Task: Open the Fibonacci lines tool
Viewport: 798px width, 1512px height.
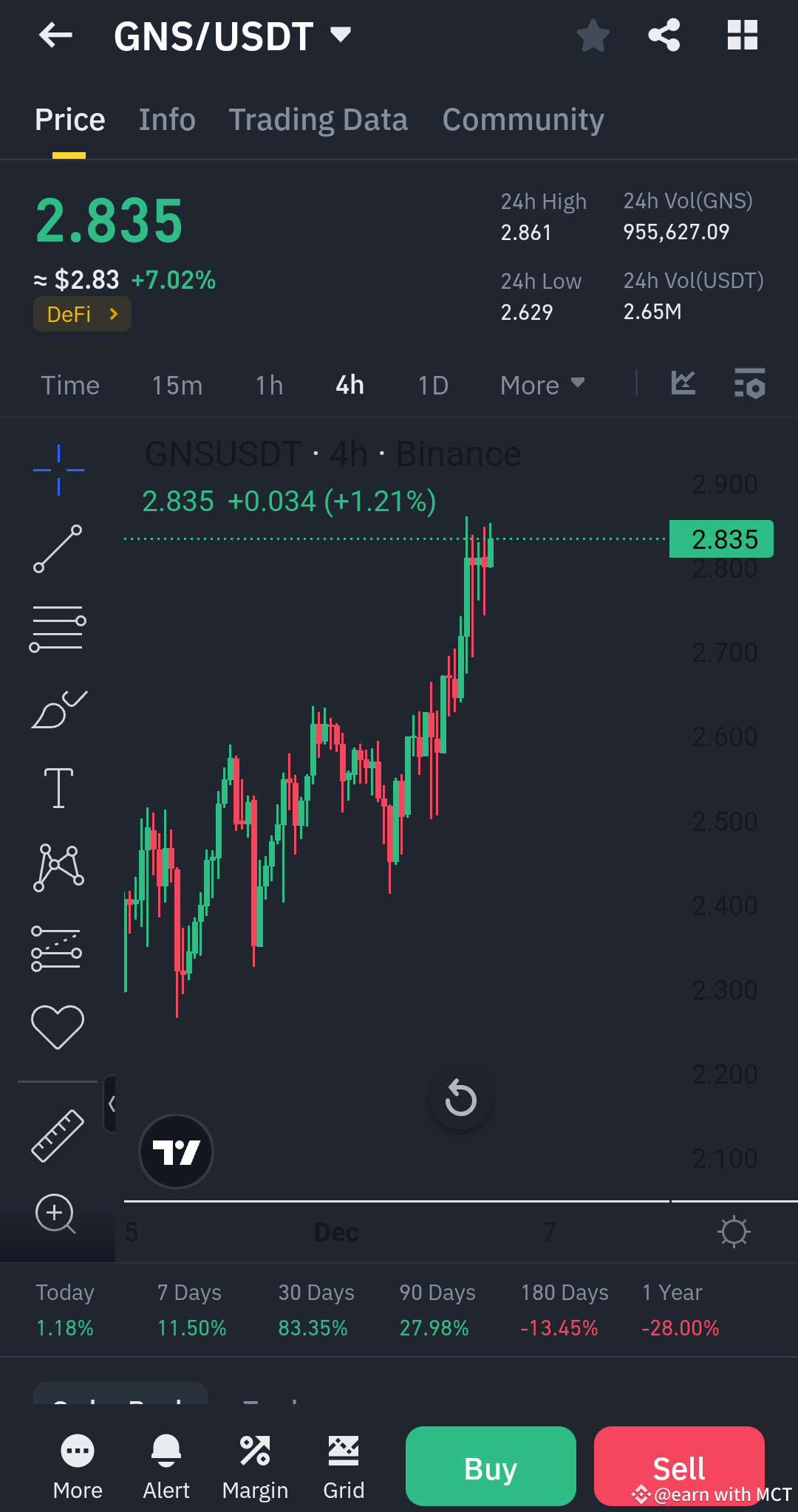Action: [x=58, y=627]
